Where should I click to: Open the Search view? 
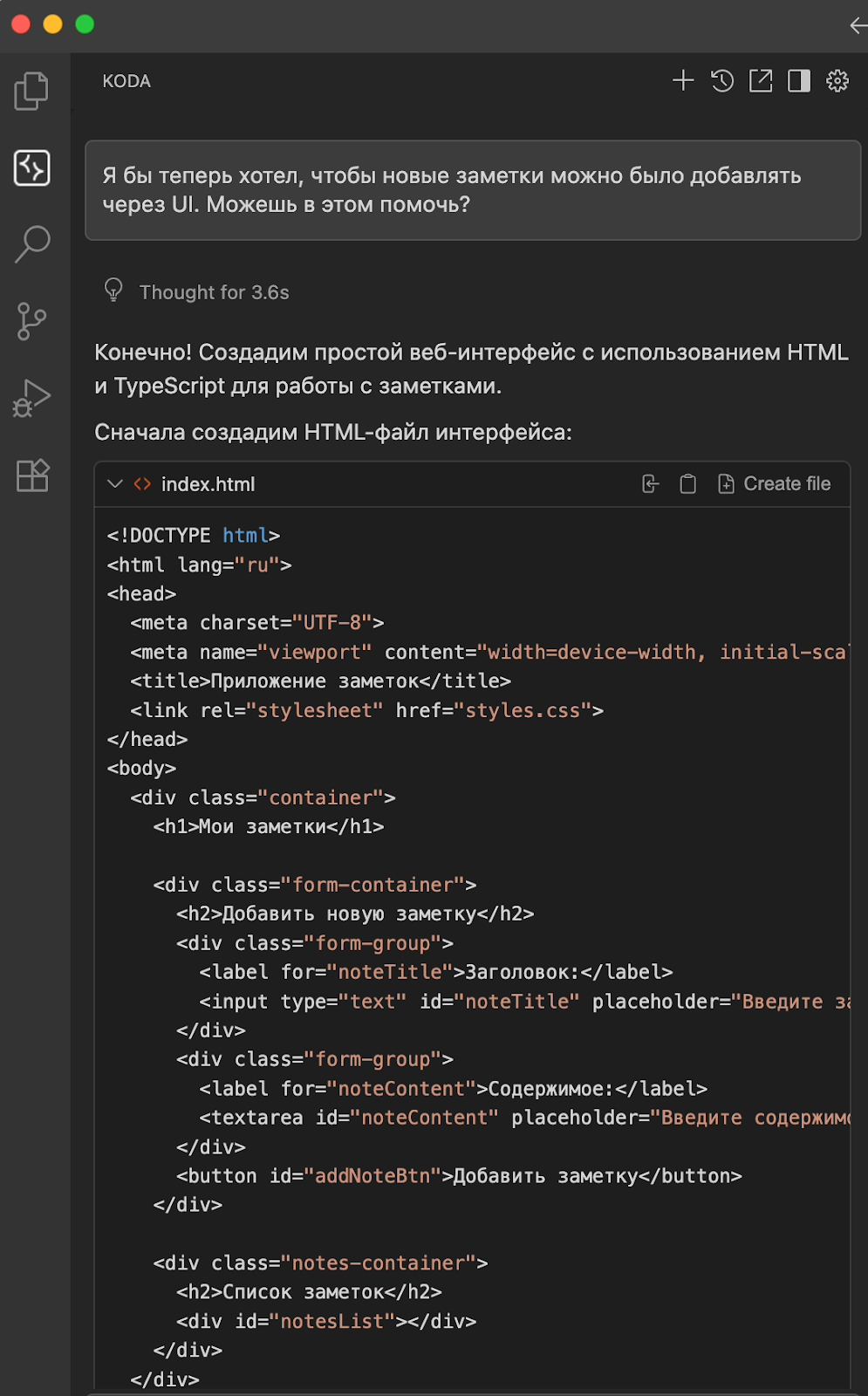point(32,244)
